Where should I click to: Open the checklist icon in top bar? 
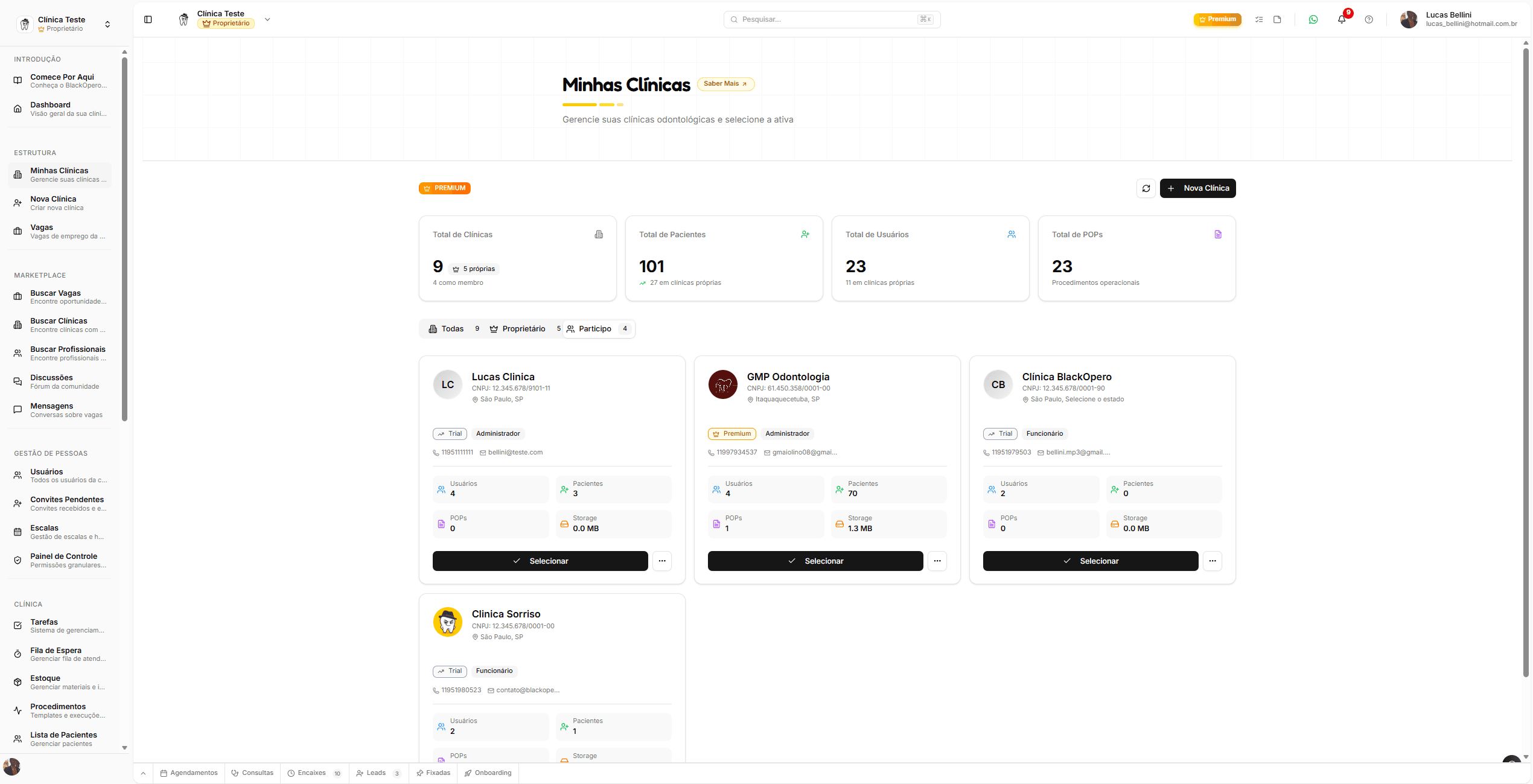pyautogui.click(x=1259, y=19)
